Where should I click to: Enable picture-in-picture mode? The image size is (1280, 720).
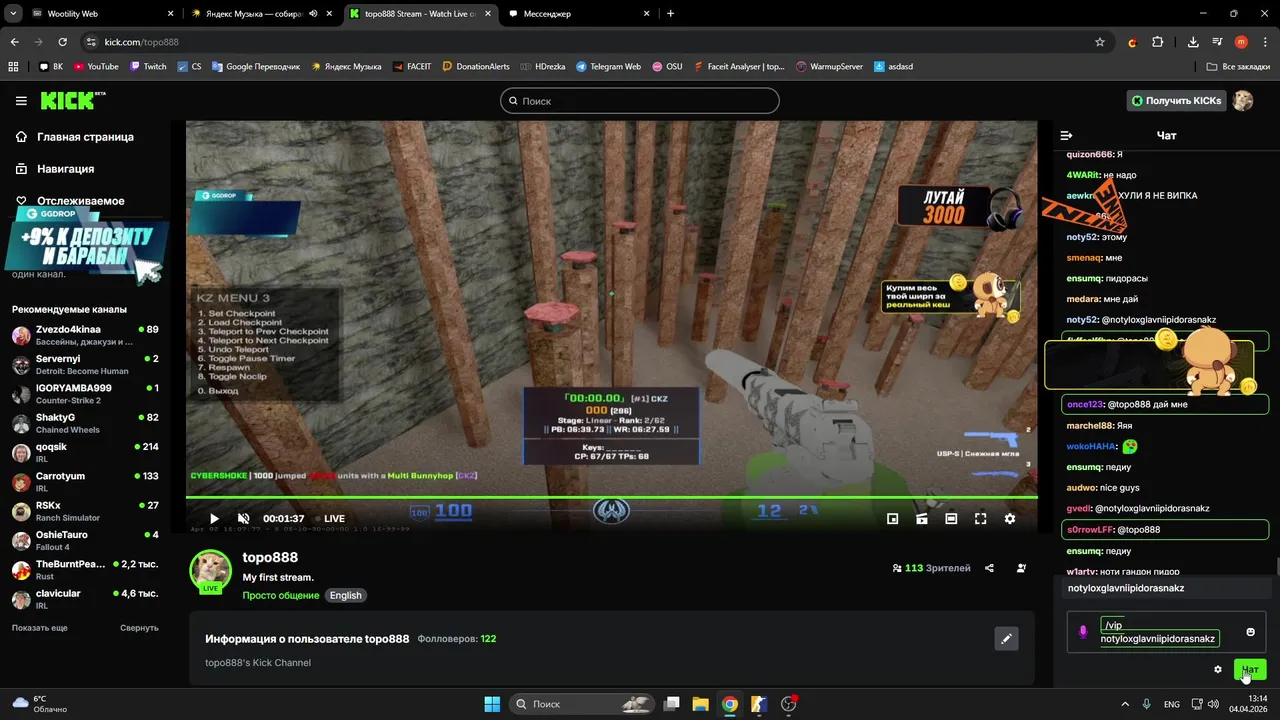pos(892,519)
